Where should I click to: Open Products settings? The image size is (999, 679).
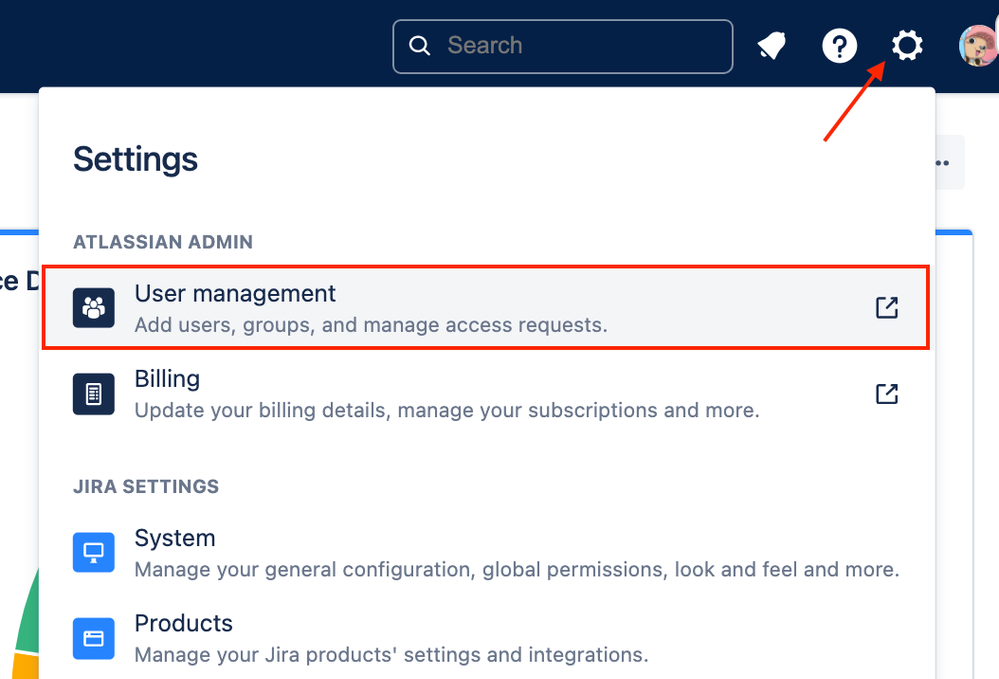tap(485, 638)
